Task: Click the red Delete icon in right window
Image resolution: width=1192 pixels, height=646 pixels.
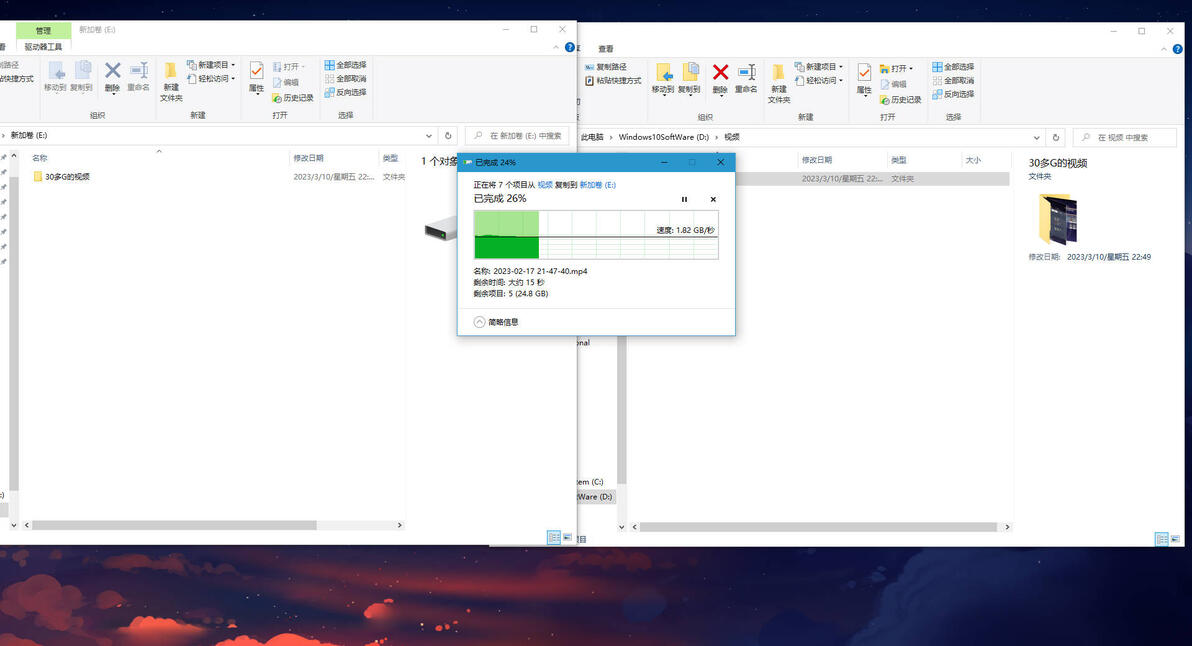Action: [x=720, y=78]
